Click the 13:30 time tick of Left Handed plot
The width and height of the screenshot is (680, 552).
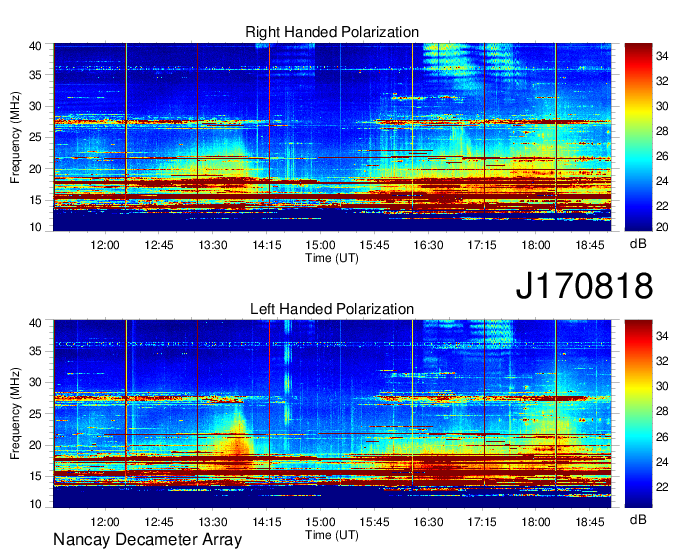point(212,522)
